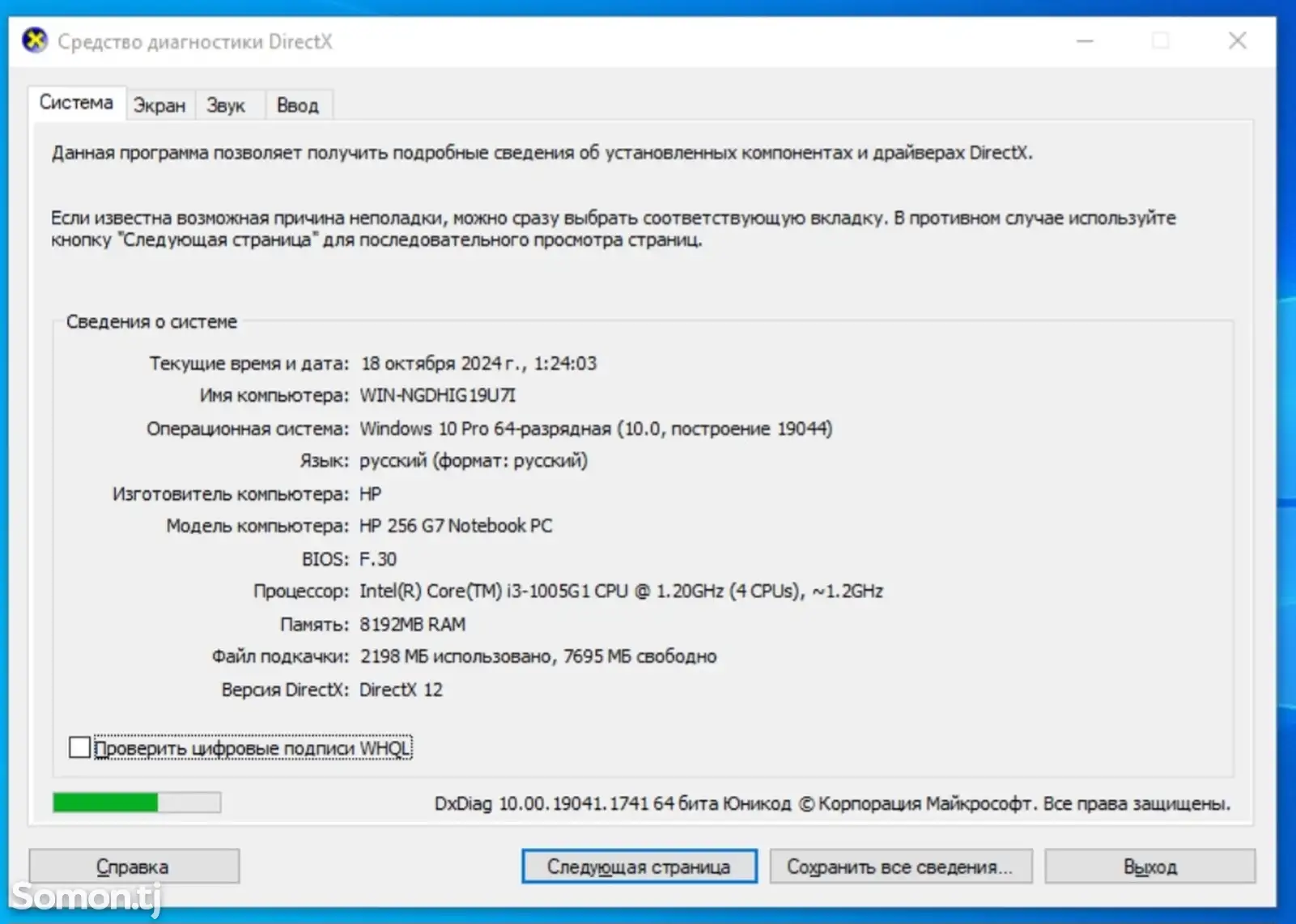Click the Выход button
Viewport: 1296px width, 924px height.
tap(1149, 867)
